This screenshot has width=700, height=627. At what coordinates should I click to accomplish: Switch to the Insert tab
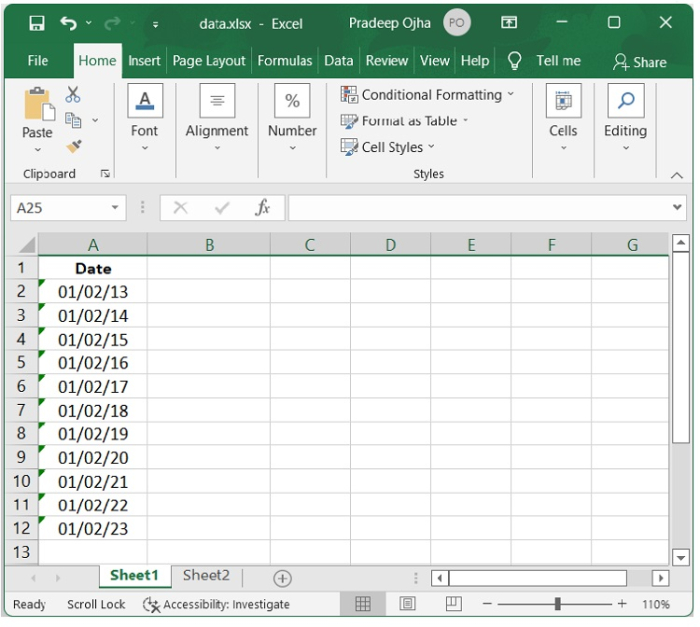pyautogui.click(x=144, y=61)
